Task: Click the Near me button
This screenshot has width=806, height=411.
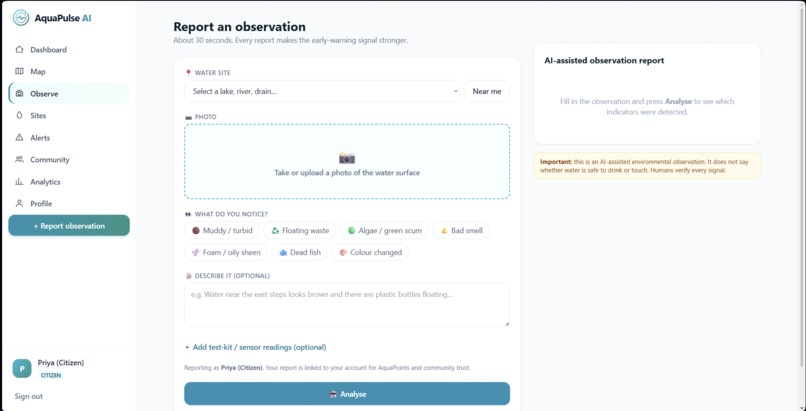Action: pyautogui.click(x=487, y=91)
